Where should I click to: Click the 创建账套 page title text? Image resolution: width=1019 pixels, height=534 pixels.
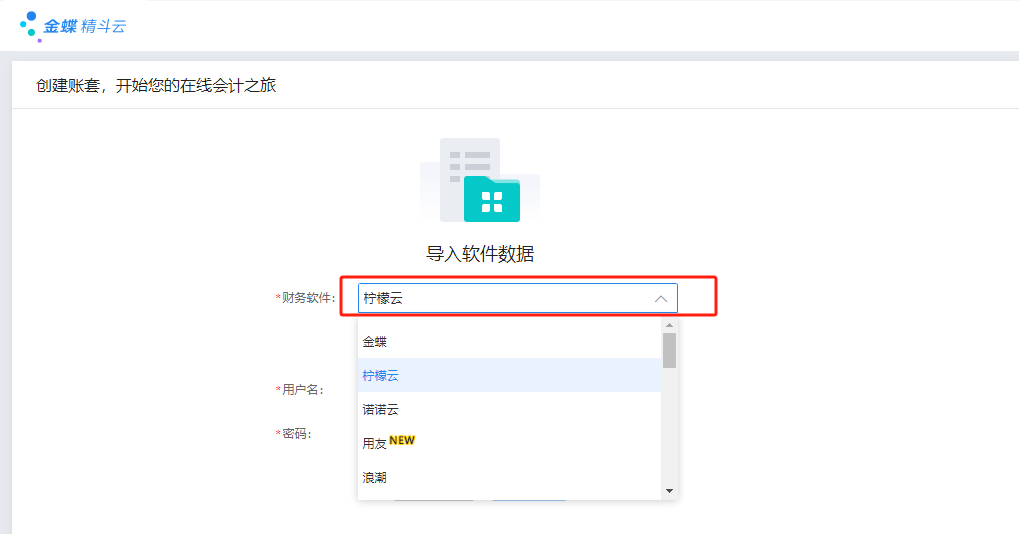(156, 86)
